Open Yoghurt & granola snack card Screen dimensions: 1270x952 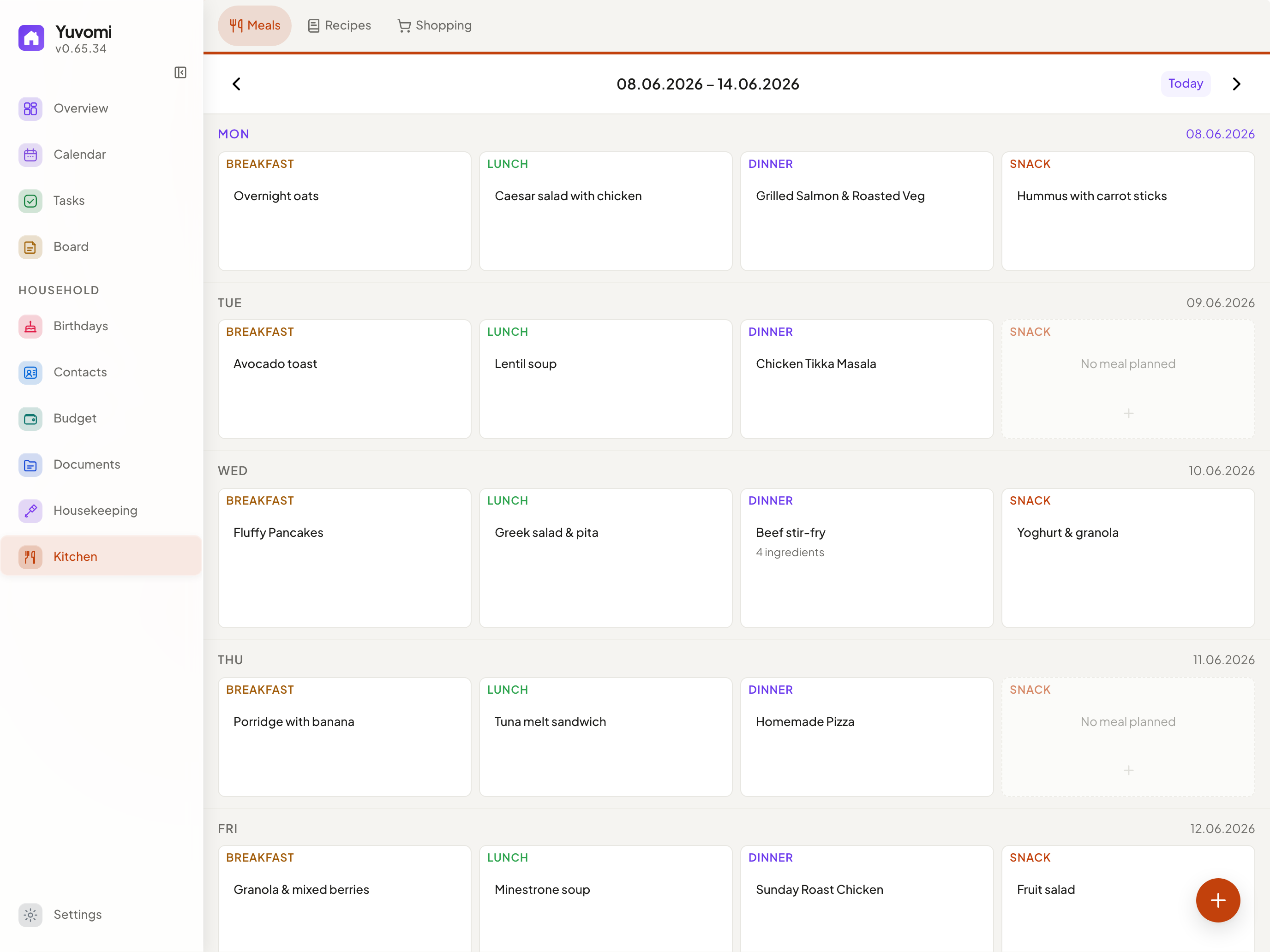point(1128,558)
